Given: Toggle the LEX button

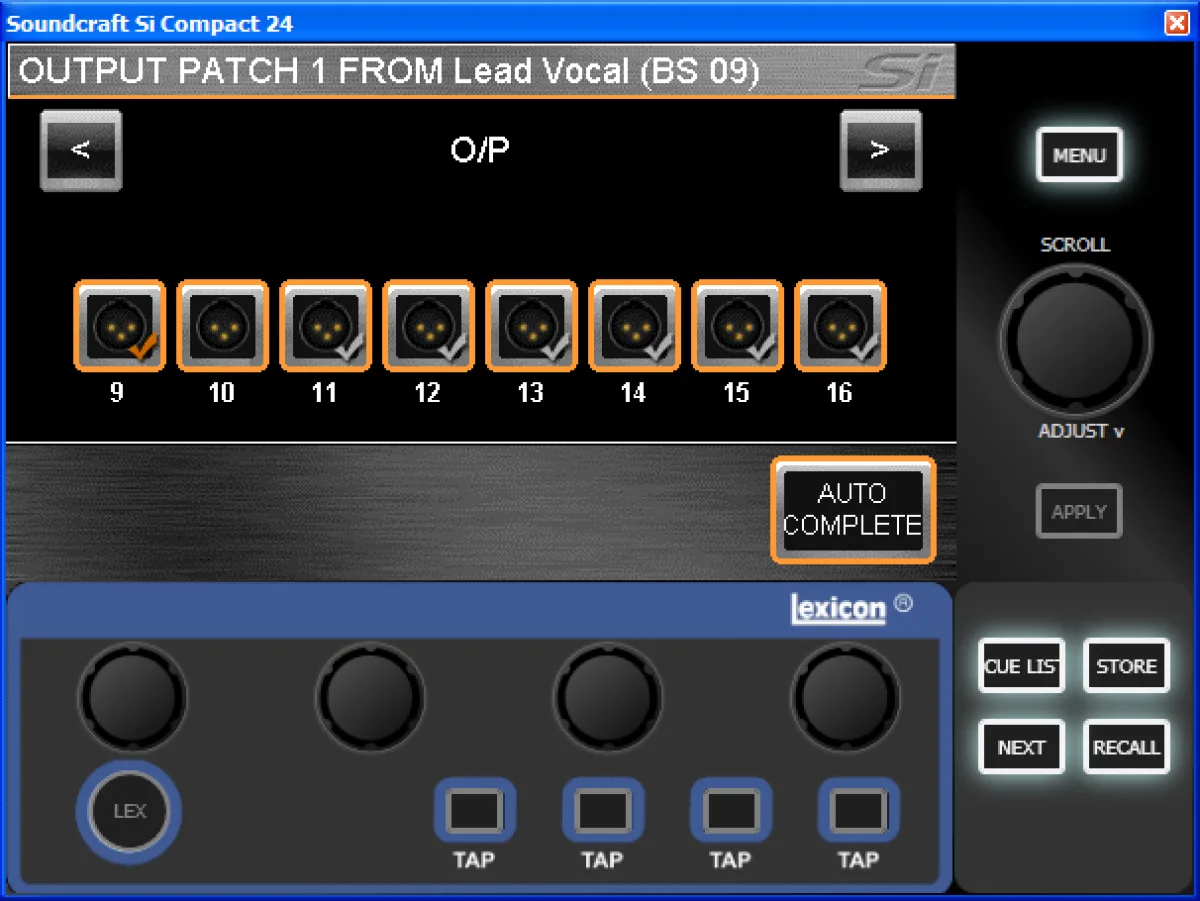Looking at the screenshot, I should click(129, 812).
